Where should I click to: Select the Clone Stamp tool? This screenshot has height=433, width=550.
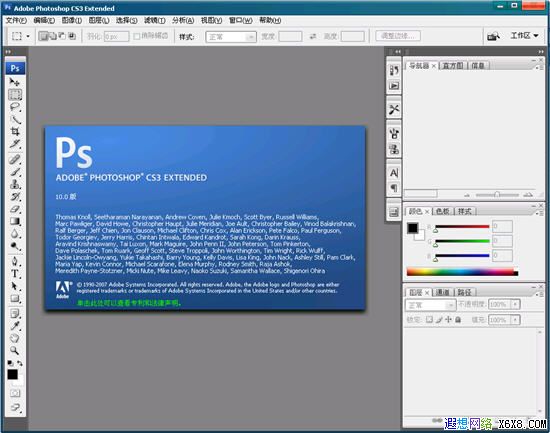click(15, 184)
